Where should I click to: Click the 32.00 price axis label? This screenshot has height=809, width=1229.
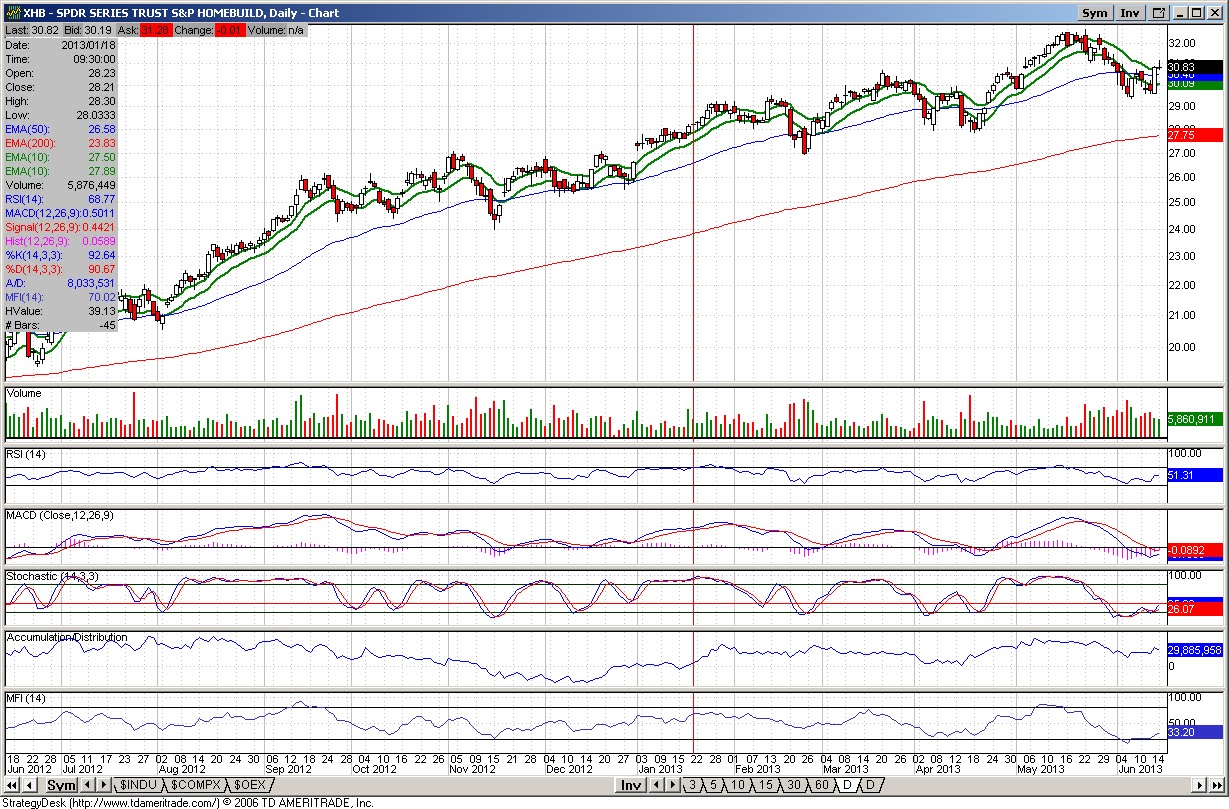[x=1183, y=44]
